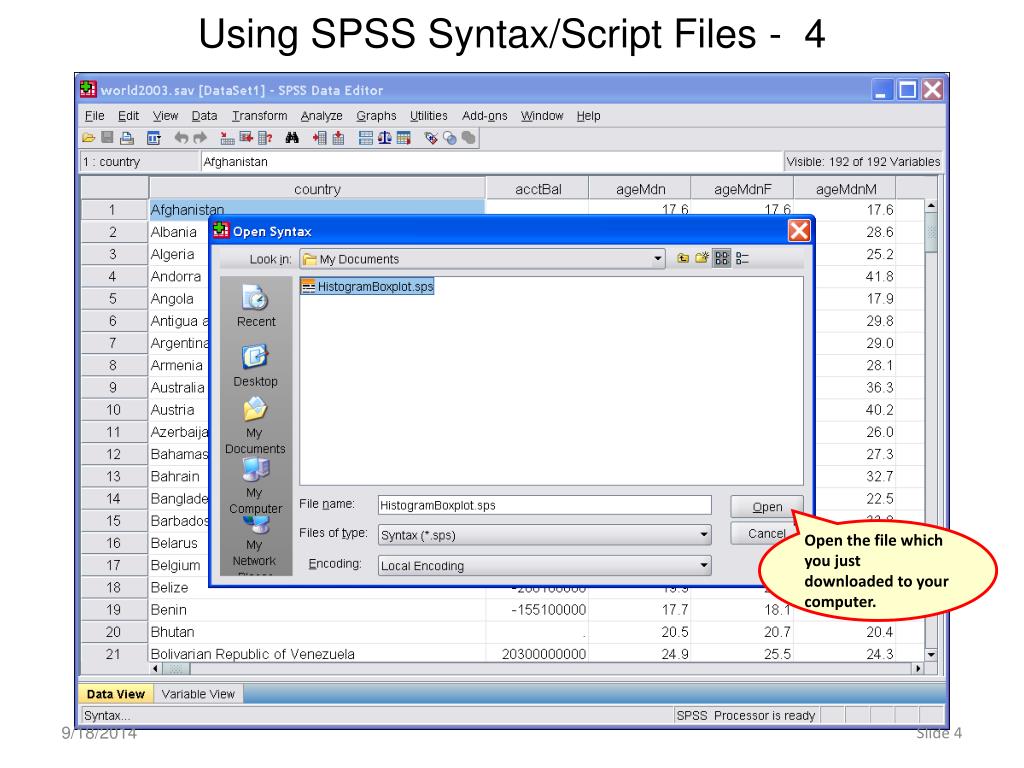Open the Data menu

(x=204, y=116)
